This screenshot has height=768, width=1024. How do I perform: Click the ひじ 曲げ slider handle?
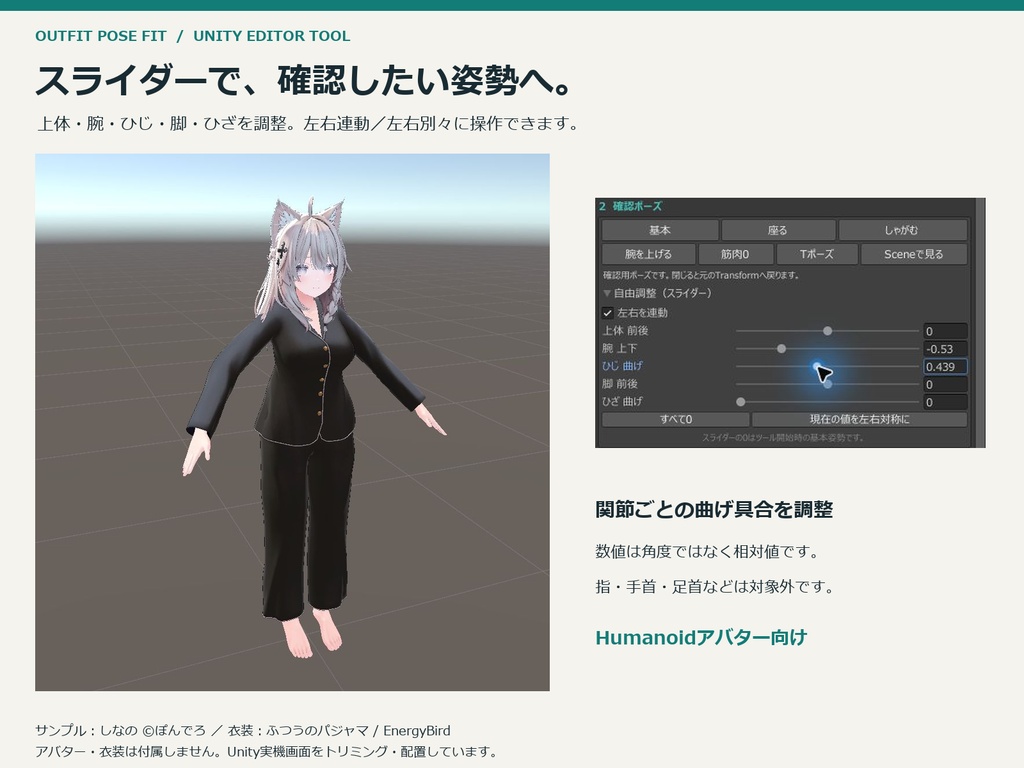(x=817, y=366)
